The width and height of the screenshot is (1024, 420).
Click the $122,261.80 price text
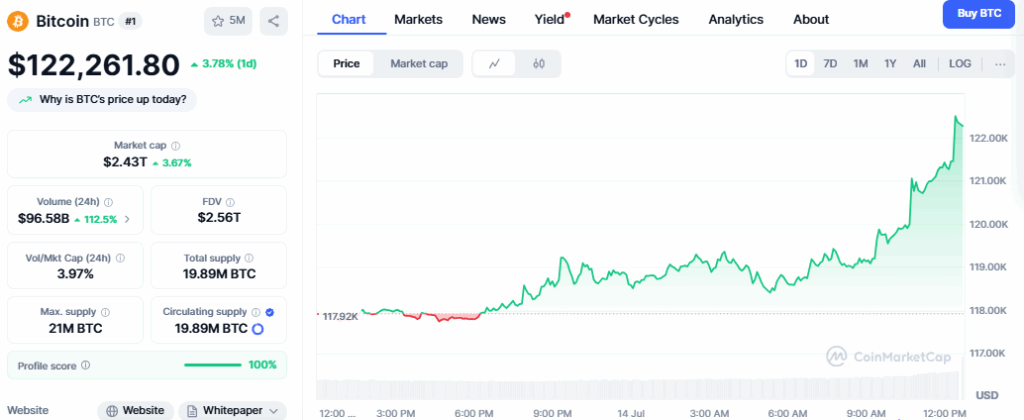pyautogui.click(x=93, y=65)
